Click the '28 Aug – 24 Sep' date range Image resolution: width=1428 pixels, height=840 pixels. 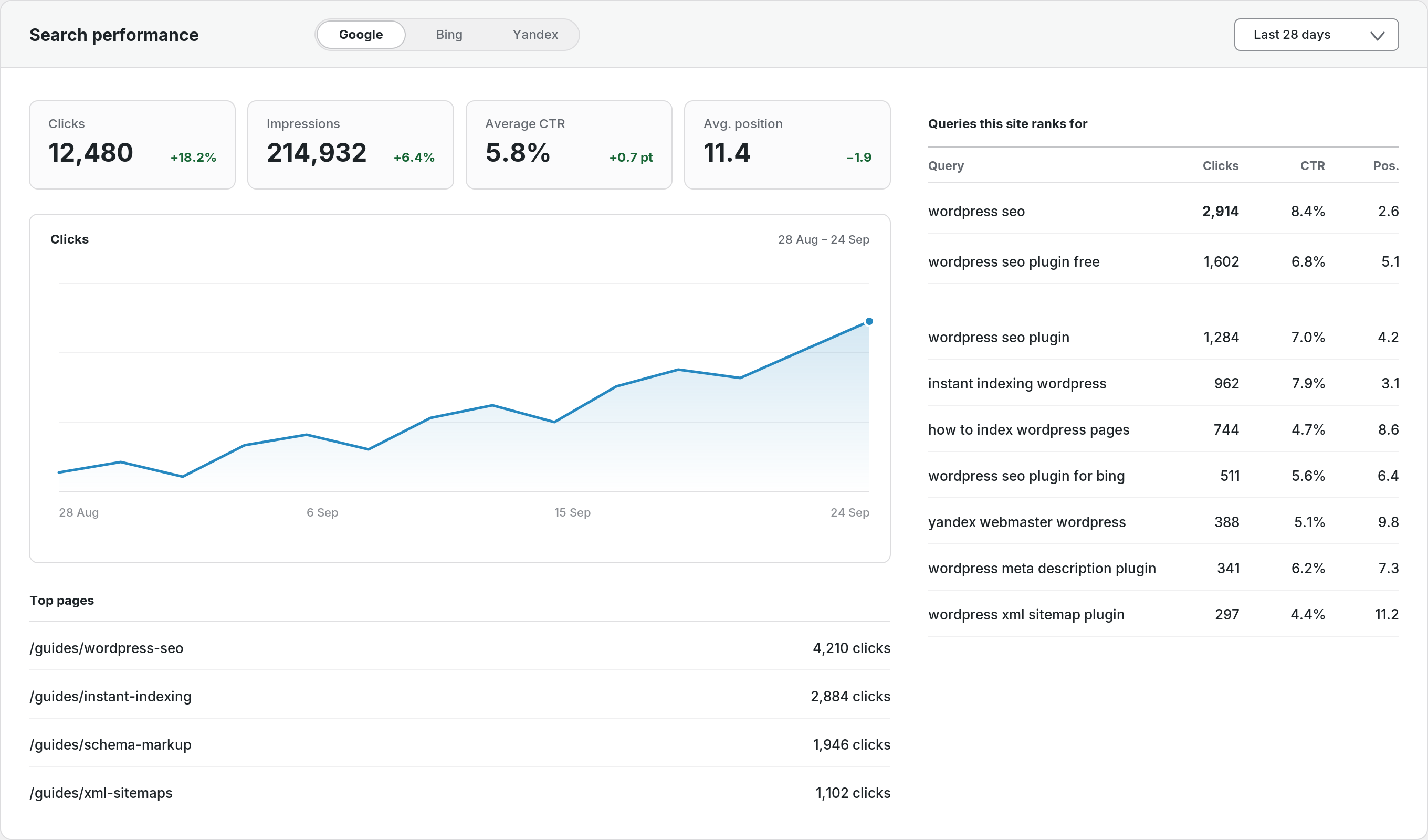pyautogui.click(x=823, y=239)
